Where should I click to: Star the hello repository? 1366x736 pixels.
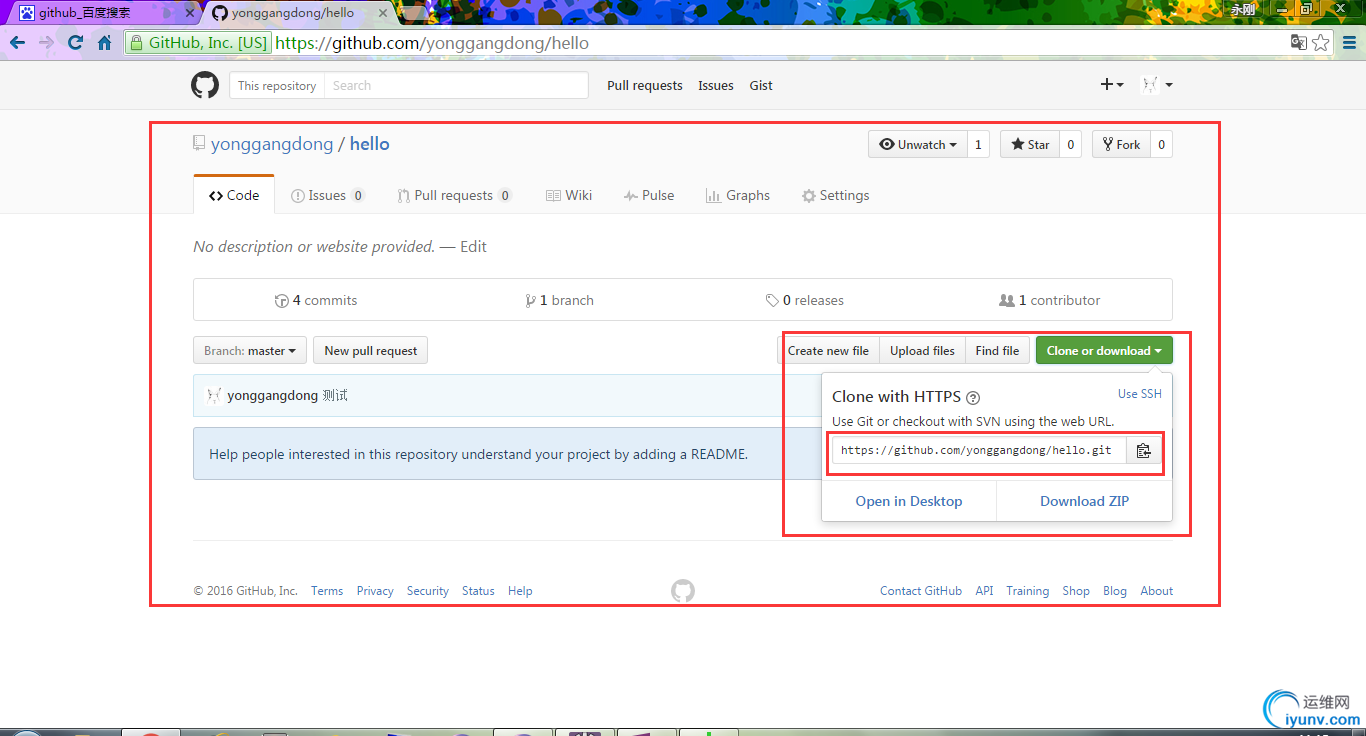1030,145
